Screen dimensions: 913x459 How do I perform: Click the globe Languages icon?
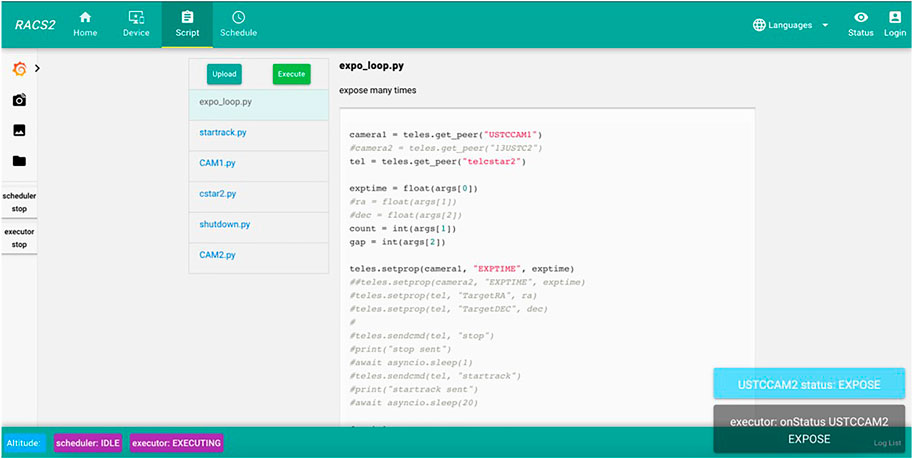(760, 25)
